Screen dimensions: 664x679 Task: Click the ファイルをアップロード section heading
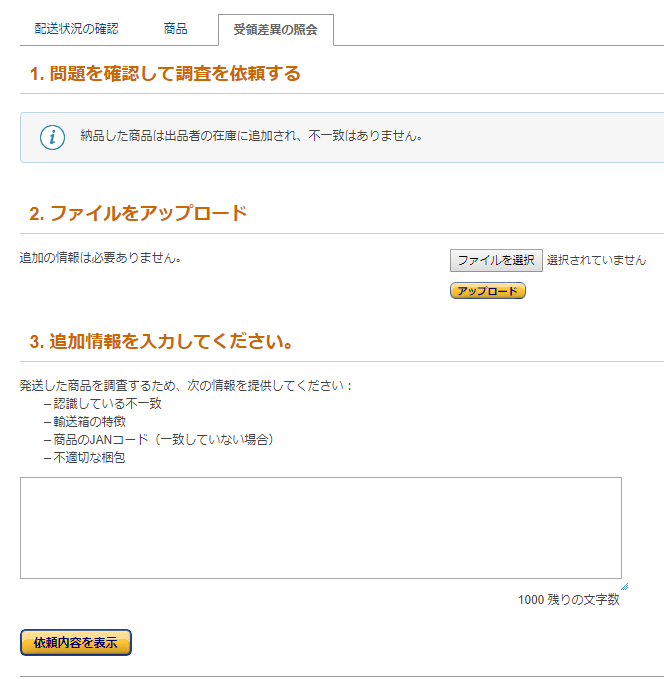(138, 214)
